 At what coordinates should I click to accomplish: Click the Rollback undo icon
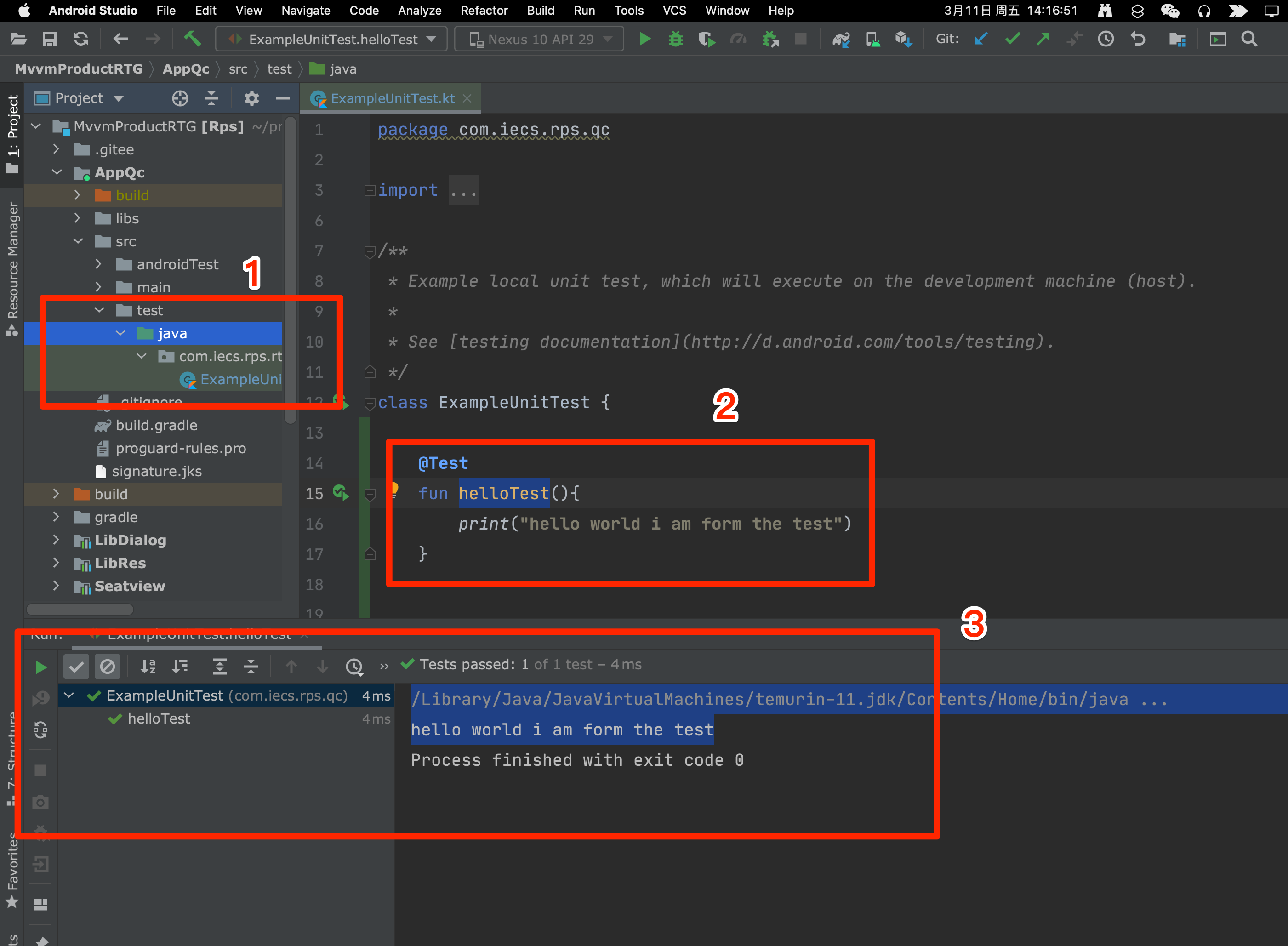tap(1137, 39)
